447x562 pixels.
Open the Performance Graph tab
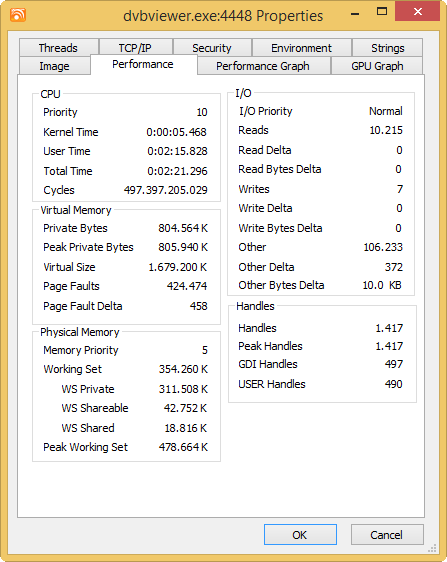[x=263, y=66]
